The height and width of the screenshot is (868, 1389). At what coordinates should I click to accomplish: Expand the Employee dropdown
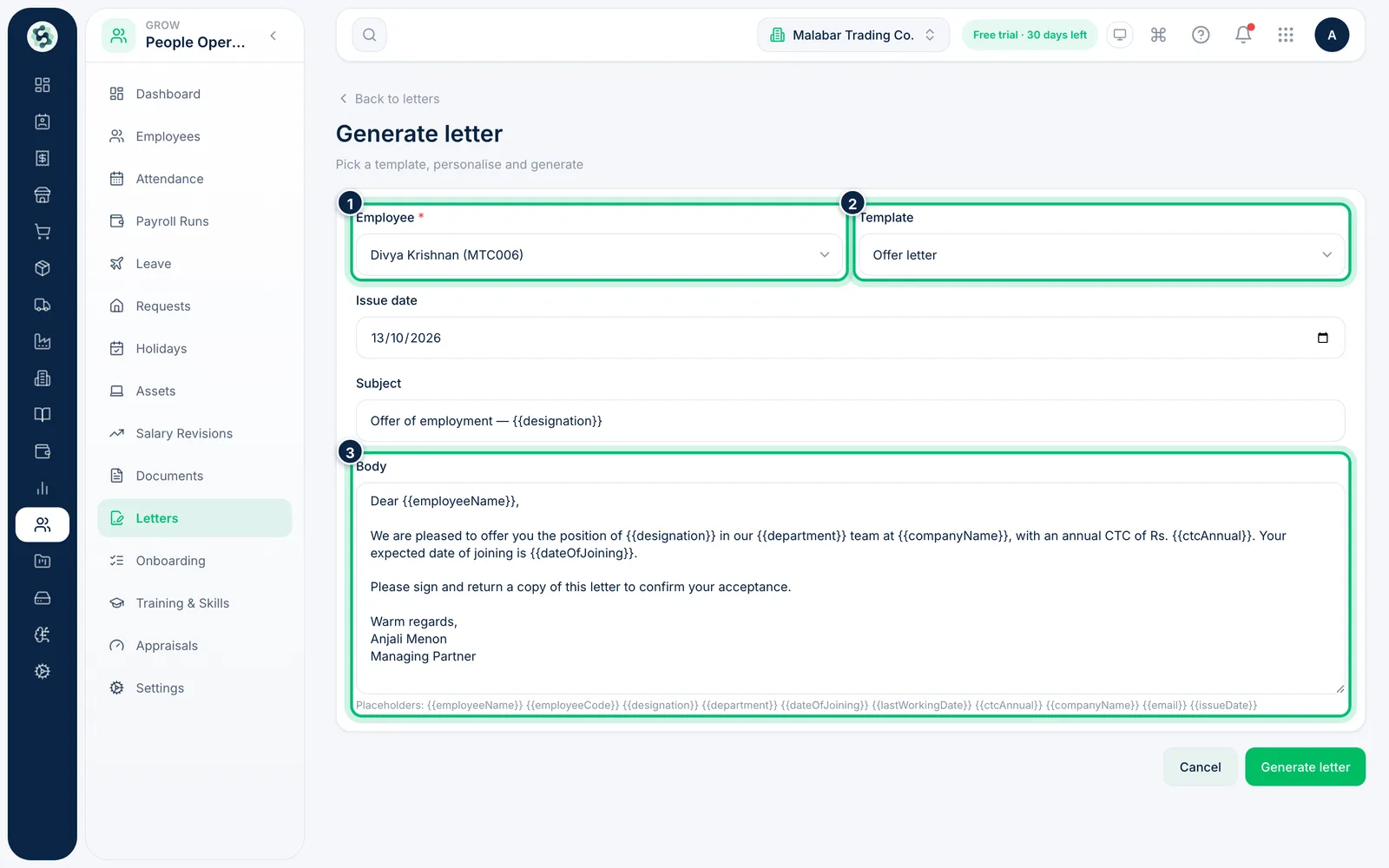coord(599,255)
